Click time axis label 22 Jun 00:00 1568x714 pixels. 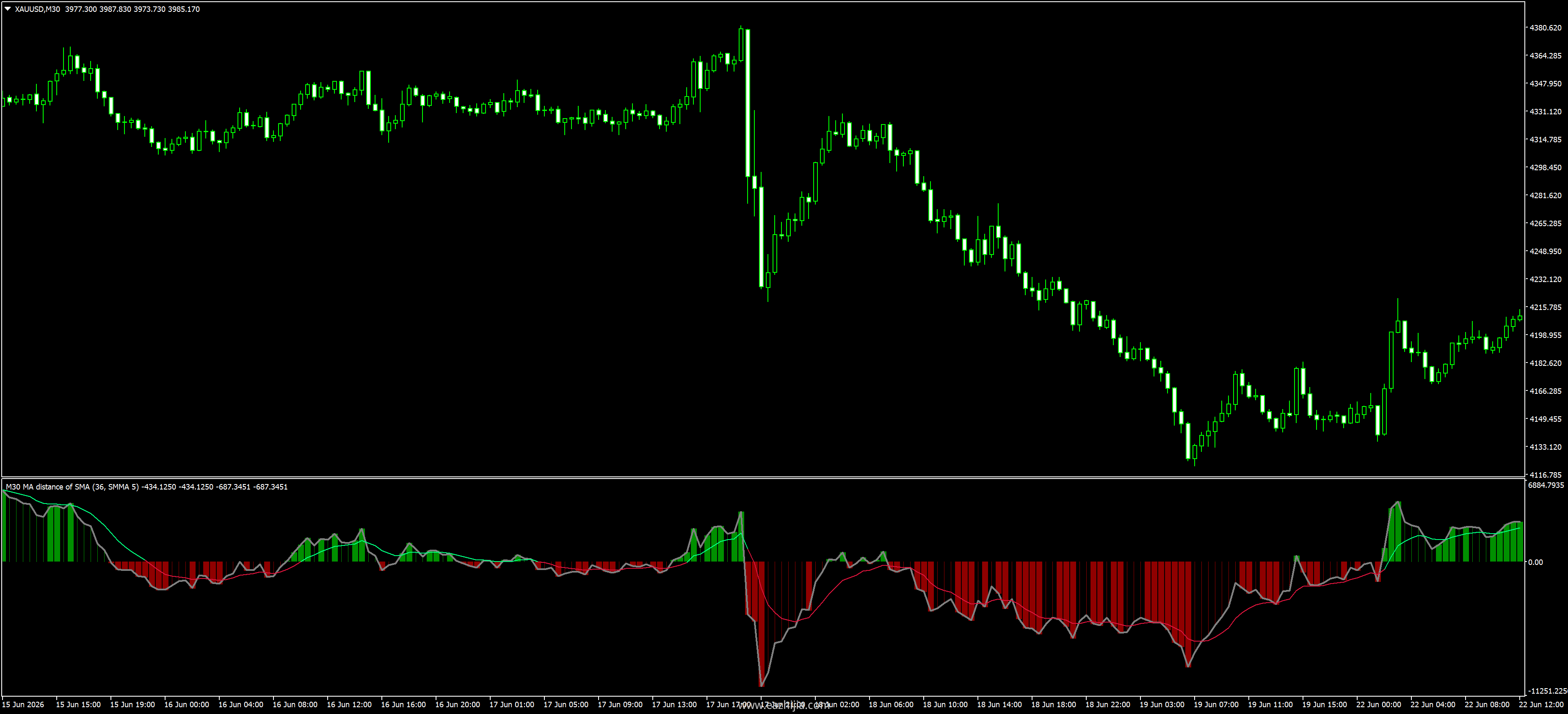tap(1379, 706)
